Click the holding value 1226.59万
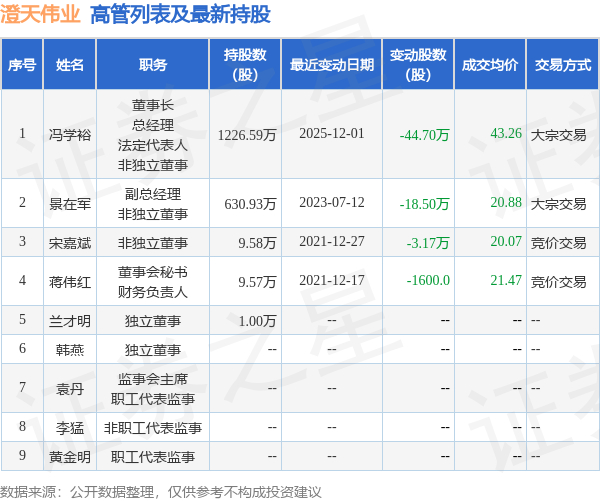Image resolution: width=600 pixels, height=501 pixels. point(247,135)
